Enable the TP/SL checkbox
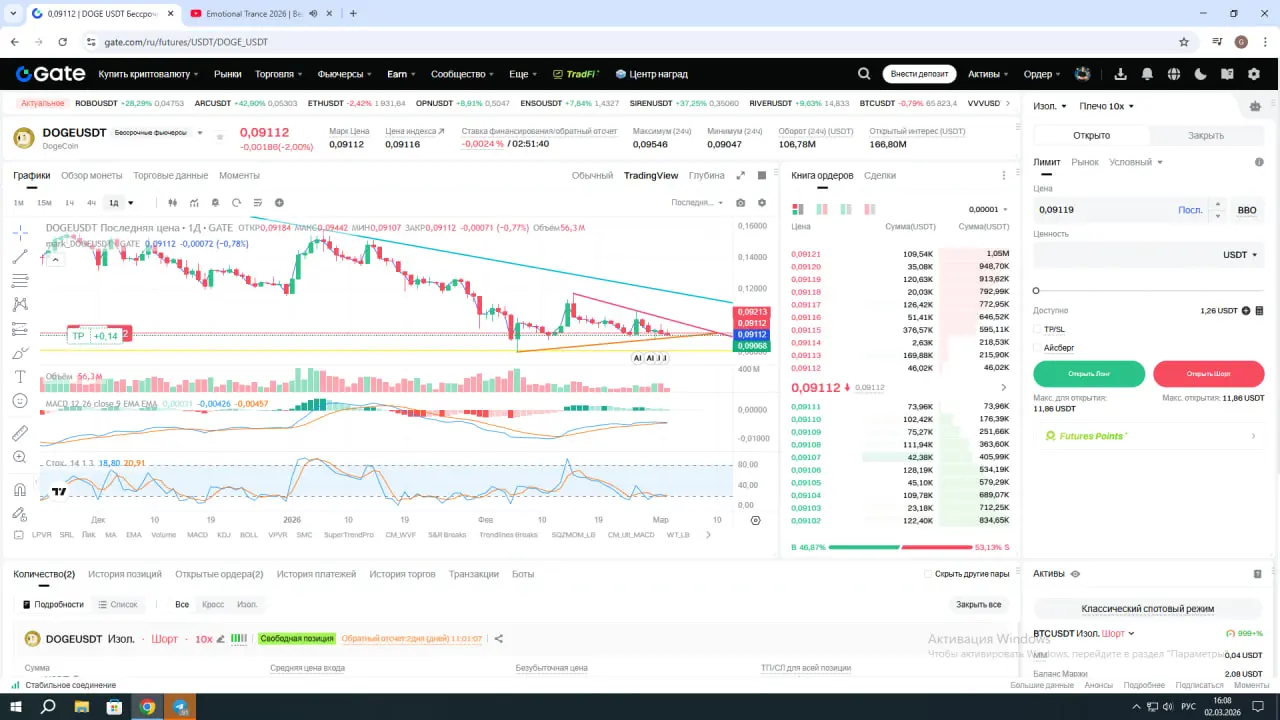This screenshot has height=720, width=1280. (1037, 329)
